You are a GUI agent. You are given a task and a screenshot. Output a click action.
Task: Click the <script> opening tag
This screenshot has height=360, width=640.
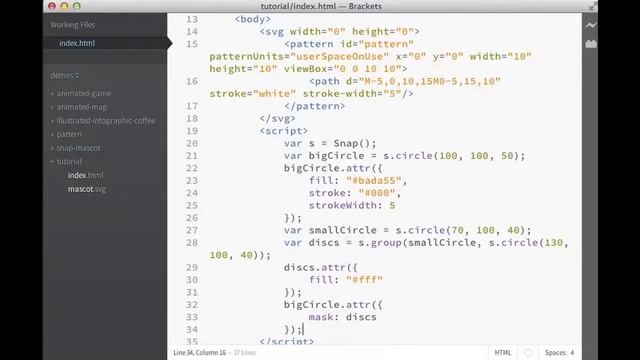(284, 131)
